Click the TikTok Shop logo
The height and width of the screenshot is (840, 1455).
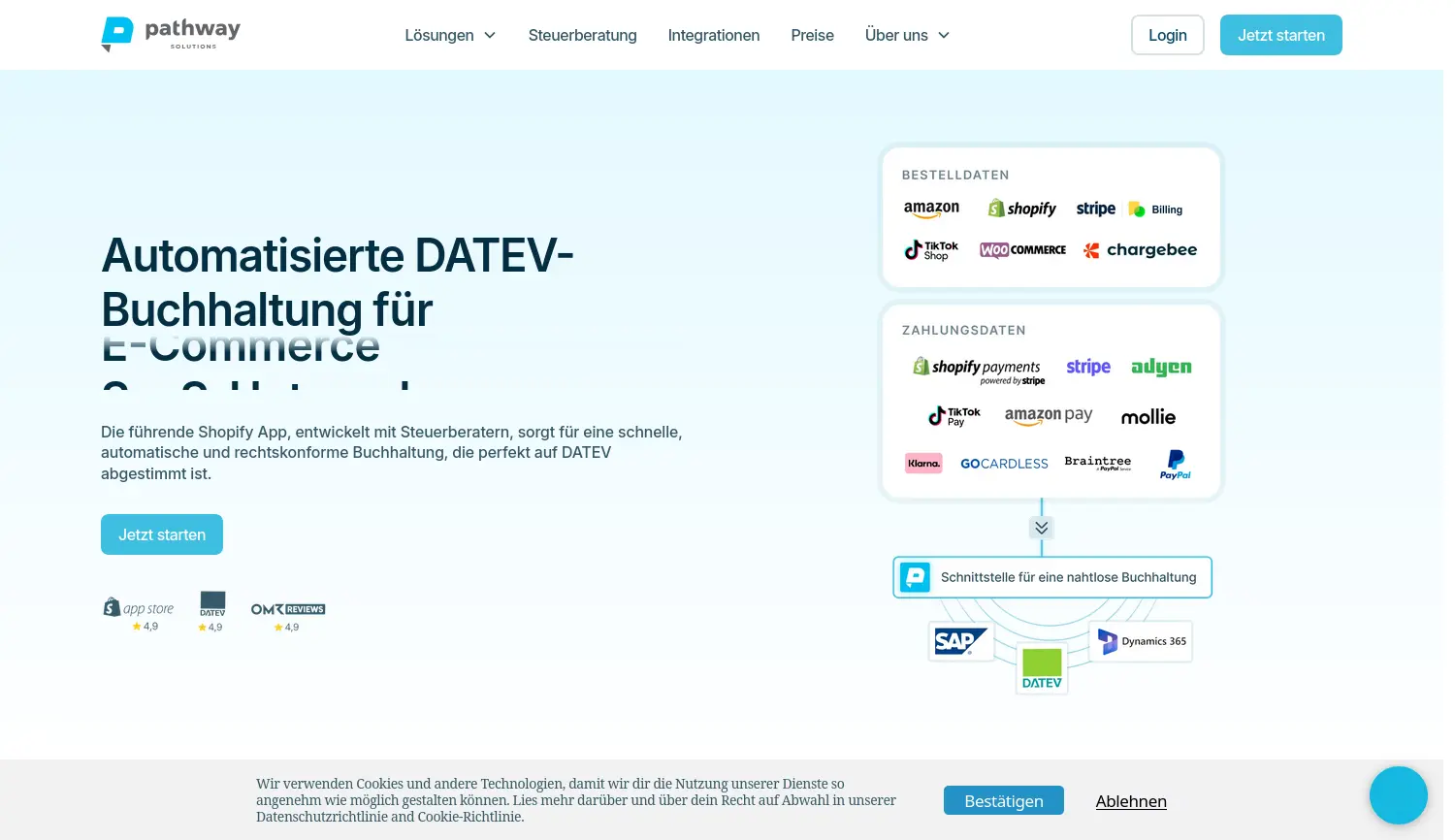[930, 249]
